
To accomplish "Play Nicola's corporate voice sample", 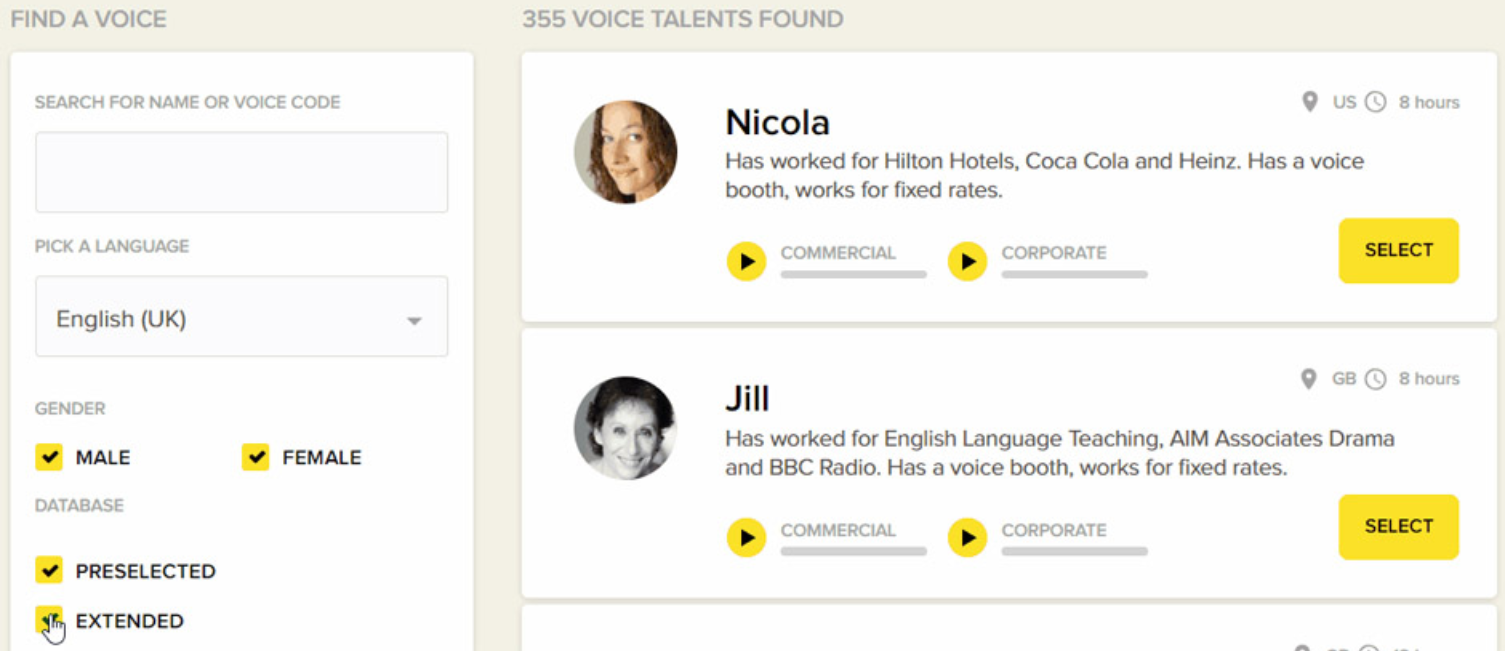I will pos(967,262).
